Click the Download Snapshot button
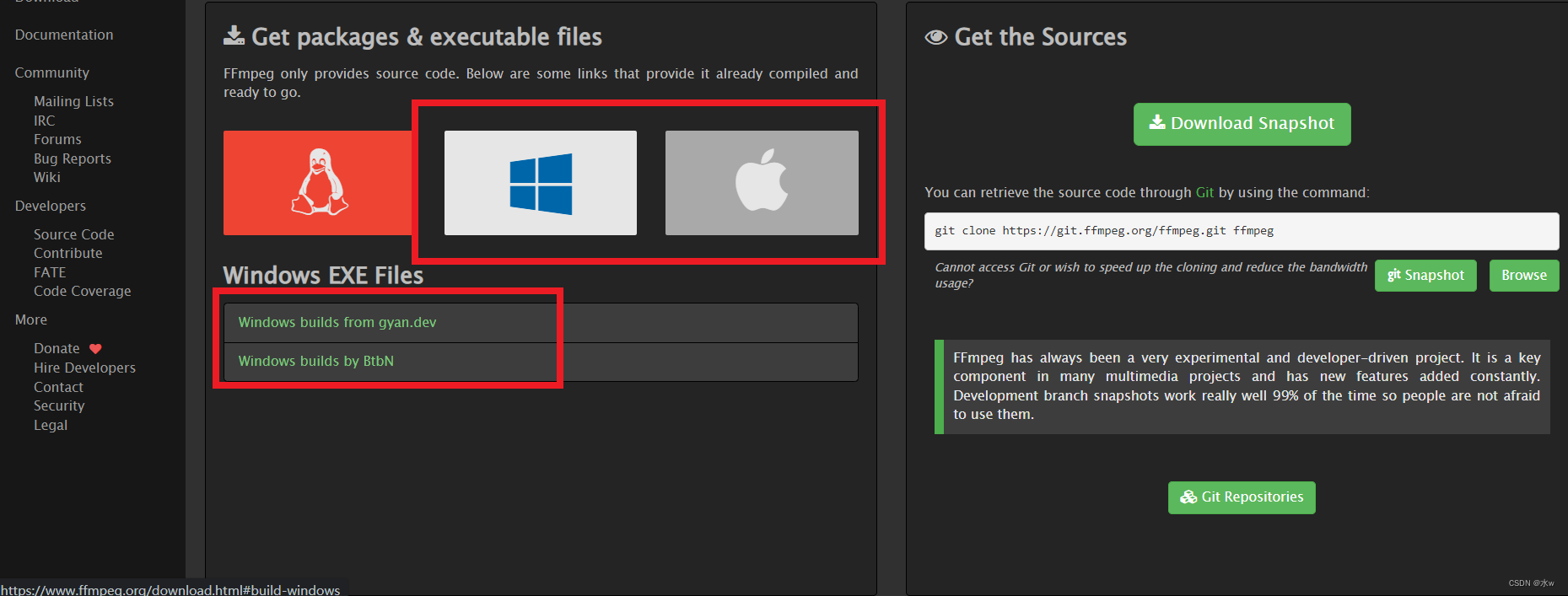This screenshot has width=1568, height=596. pos(1242,124)
